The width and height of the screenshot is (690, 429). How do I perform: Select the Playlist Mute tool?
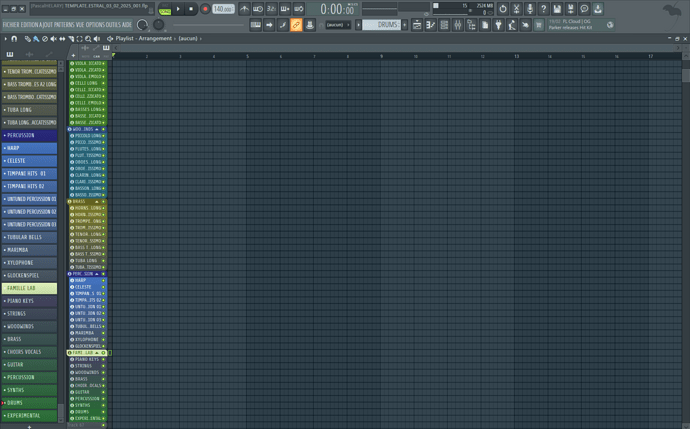(x=54, y=39)
